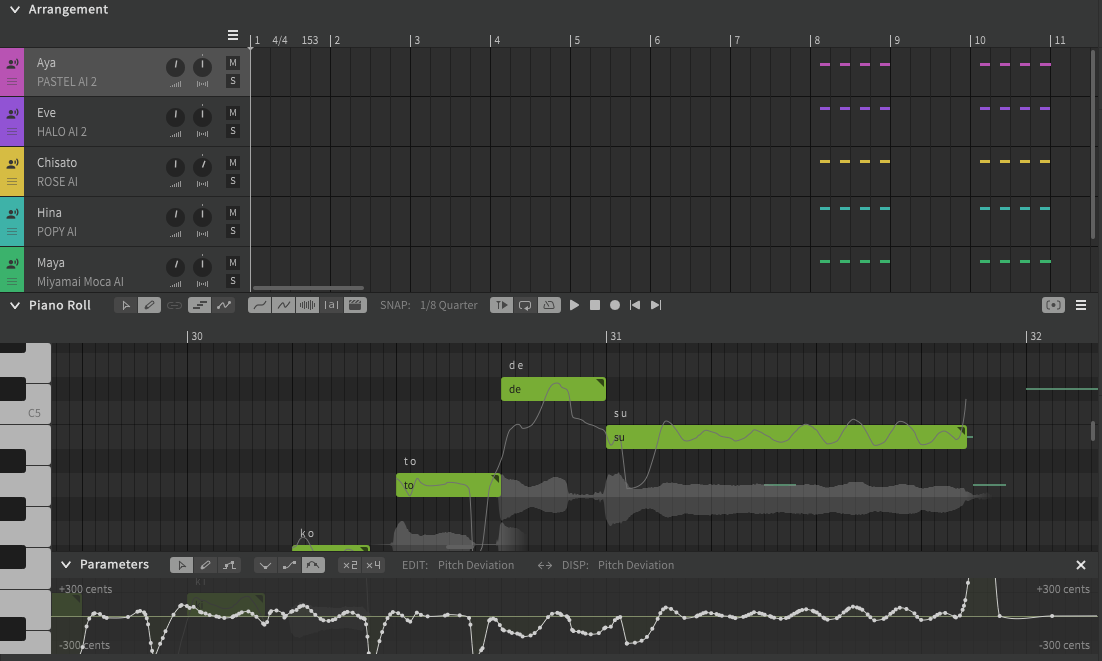Screen dimensions: 1102x661
Task: Click the Chisato track voice icon
Action: pos(12,164)
